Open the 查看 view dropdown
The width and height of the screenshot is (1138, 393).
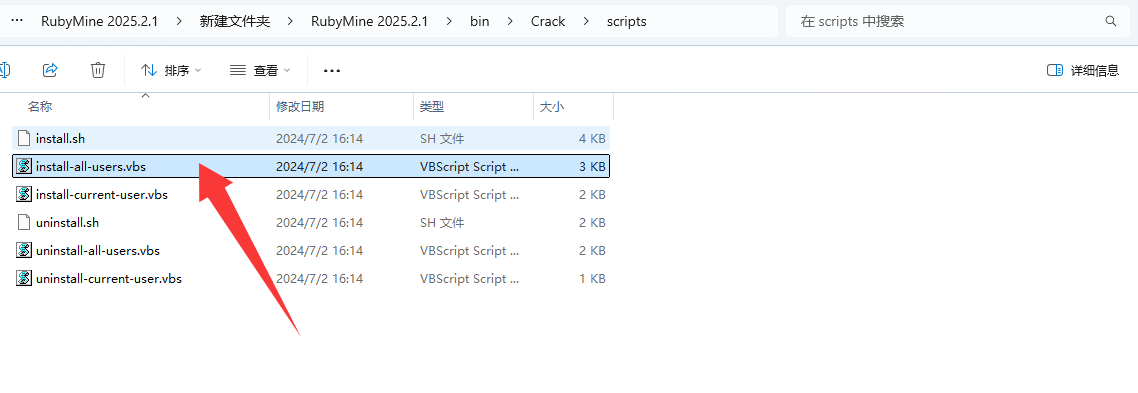pos(260,70)
